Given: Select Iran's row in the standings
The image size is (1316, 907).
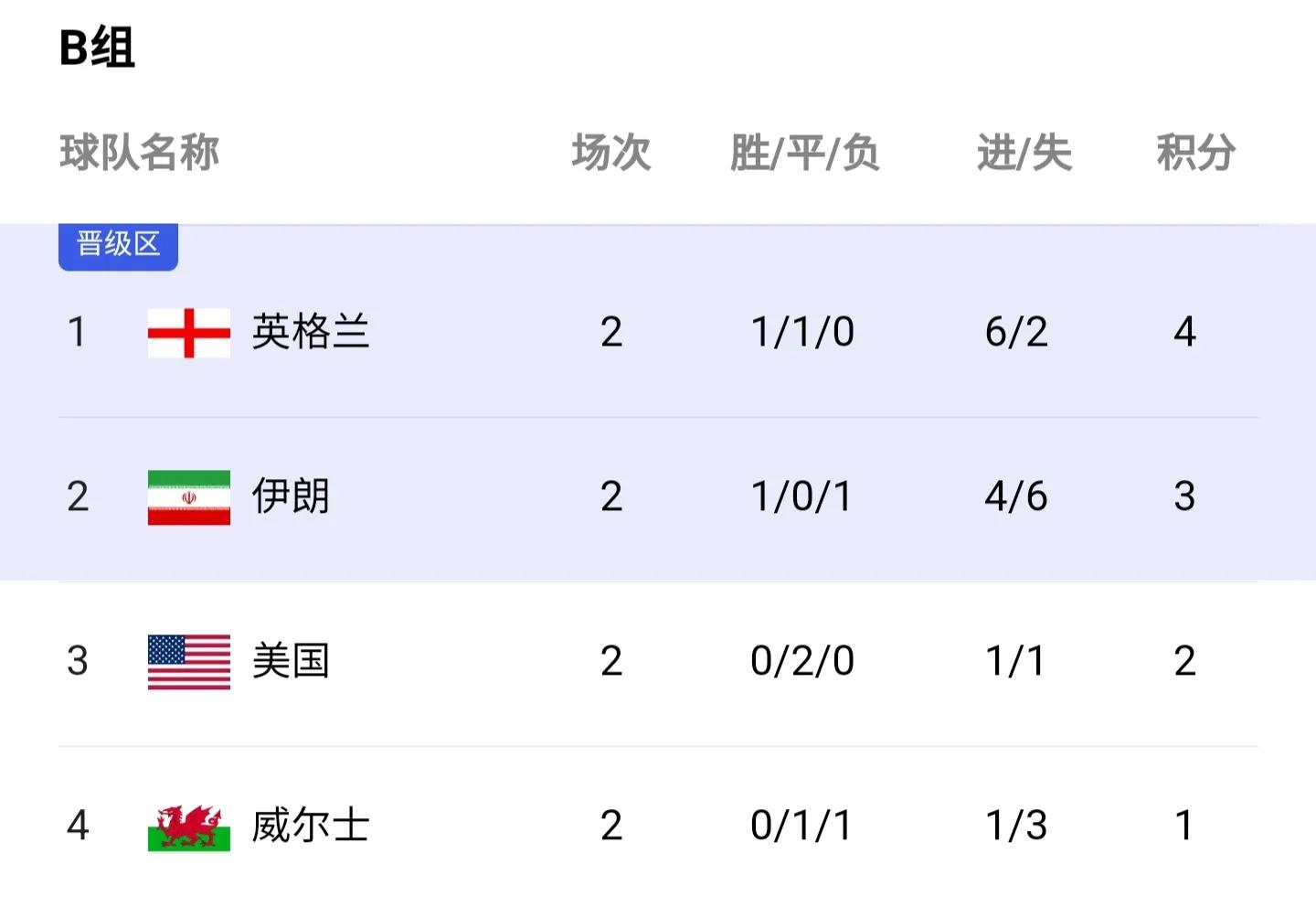Looking at the screenshot, I should tap(640, 496).
